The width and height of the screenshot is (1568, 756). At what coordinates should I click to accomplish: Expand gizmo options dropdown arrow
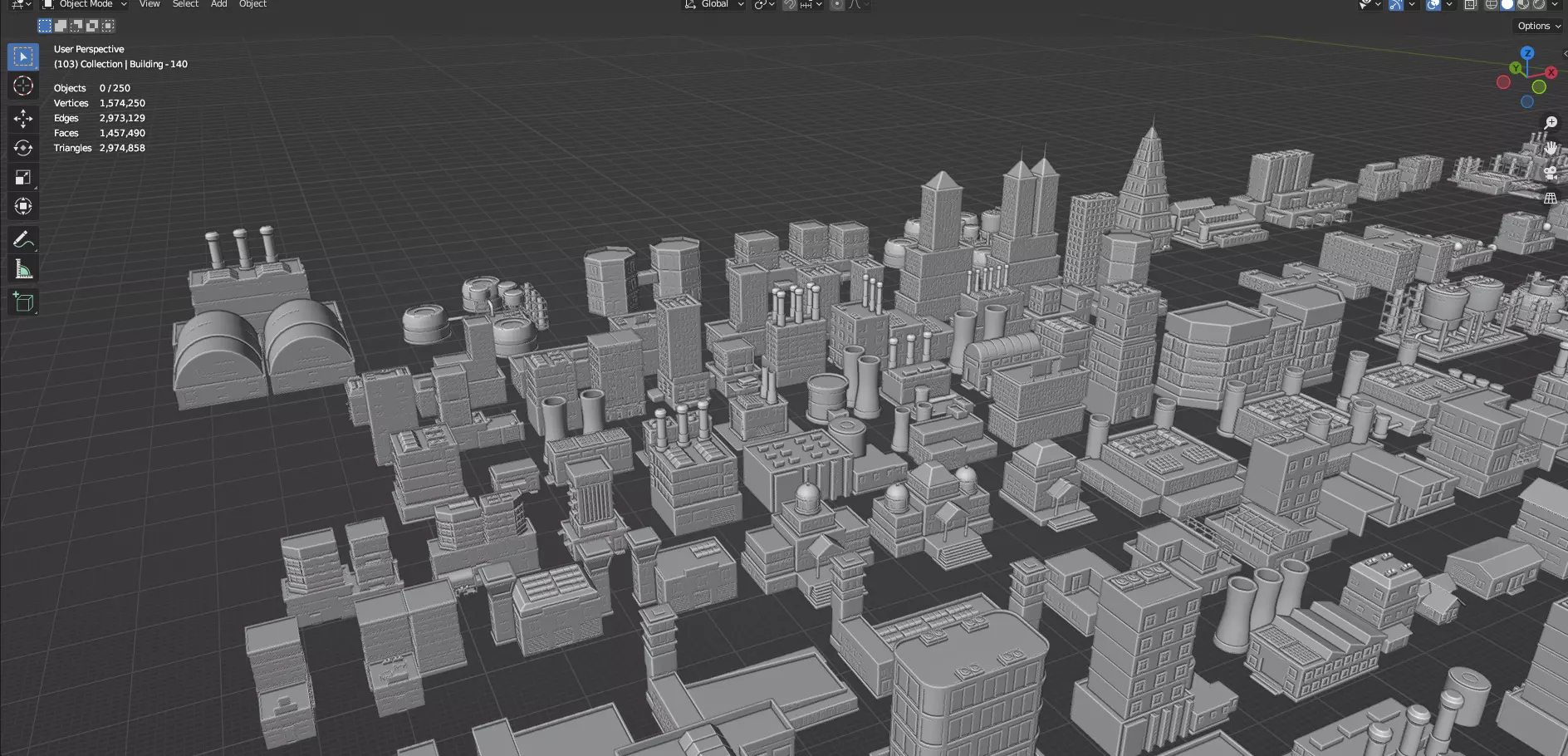tap(1412, 4)
